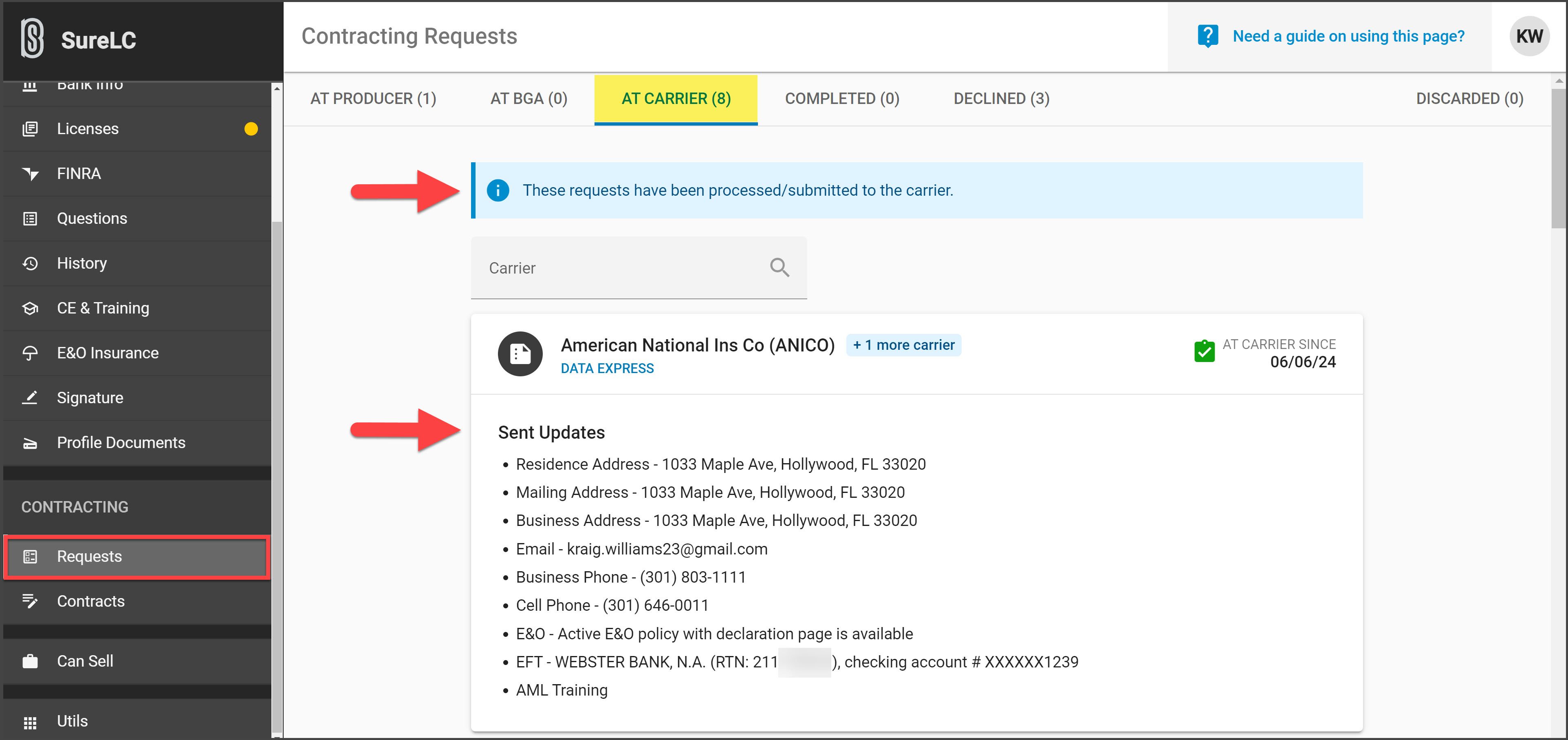The width and height of the screenshot is (1568, 740).
Task: Click the Licenses sidebar icon
Action: tap(30, 128)
